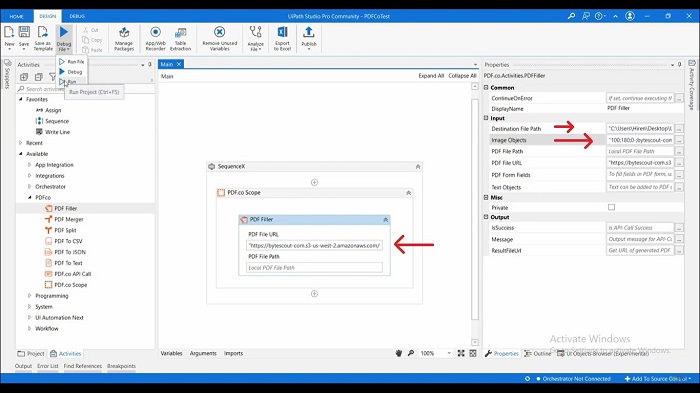The image size is (700, 393).
Task: Open the Arguments panel
Action: click(203, 353)
